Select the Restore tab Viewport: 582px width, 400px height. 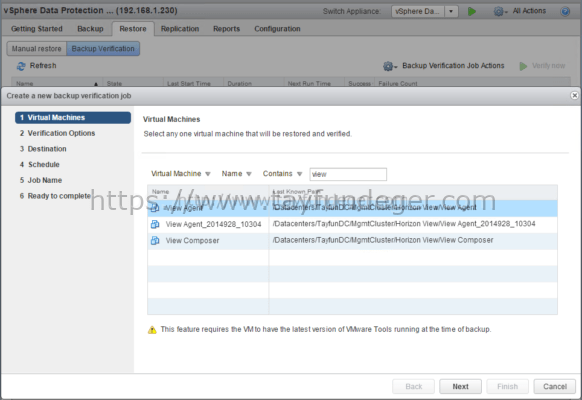(133, 29)
